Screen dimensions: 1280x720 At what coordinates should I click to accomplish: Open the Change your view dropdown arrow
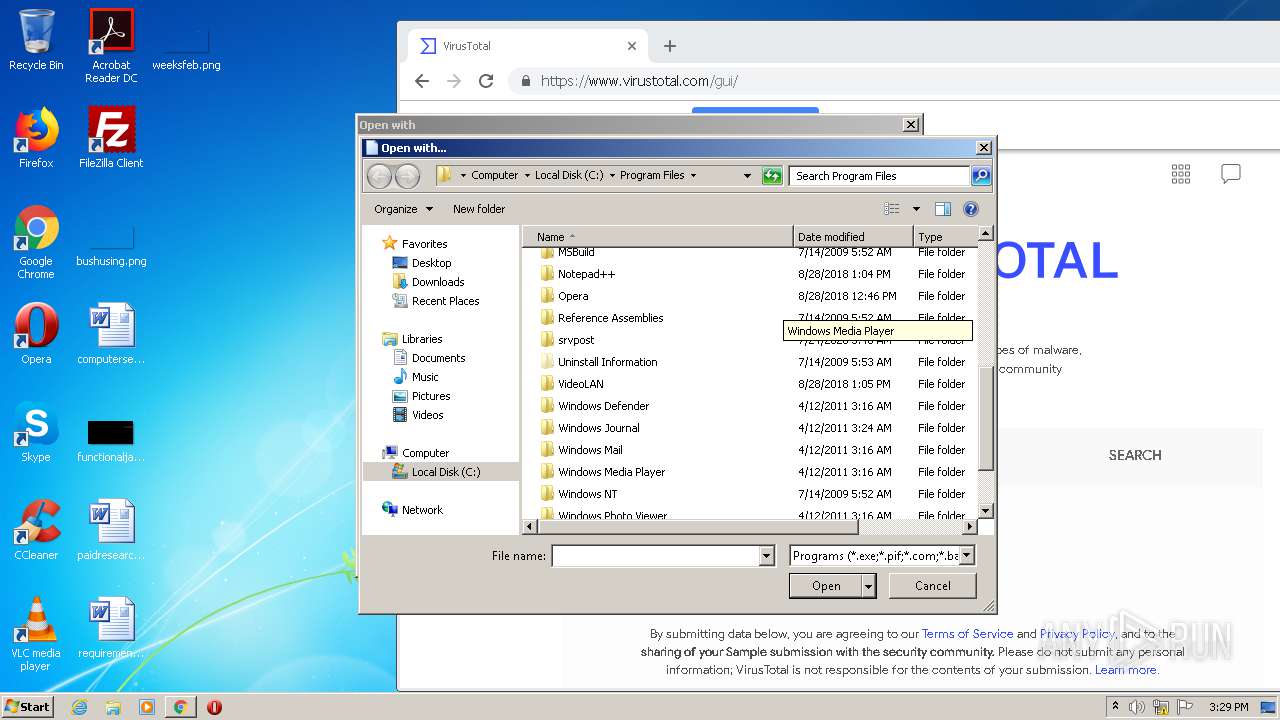coord(916,209)
